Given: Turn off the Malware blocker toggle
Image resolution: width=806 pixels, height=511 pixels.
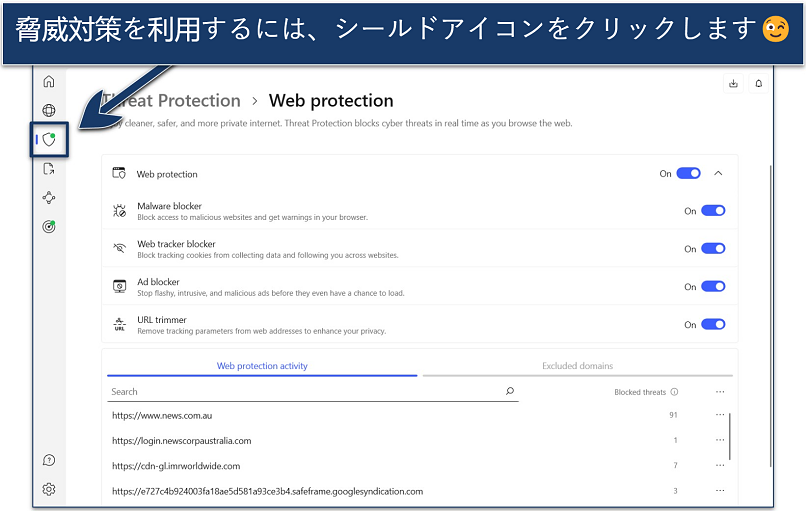Looking at the screenshot, I should click(x=713, y=211).
